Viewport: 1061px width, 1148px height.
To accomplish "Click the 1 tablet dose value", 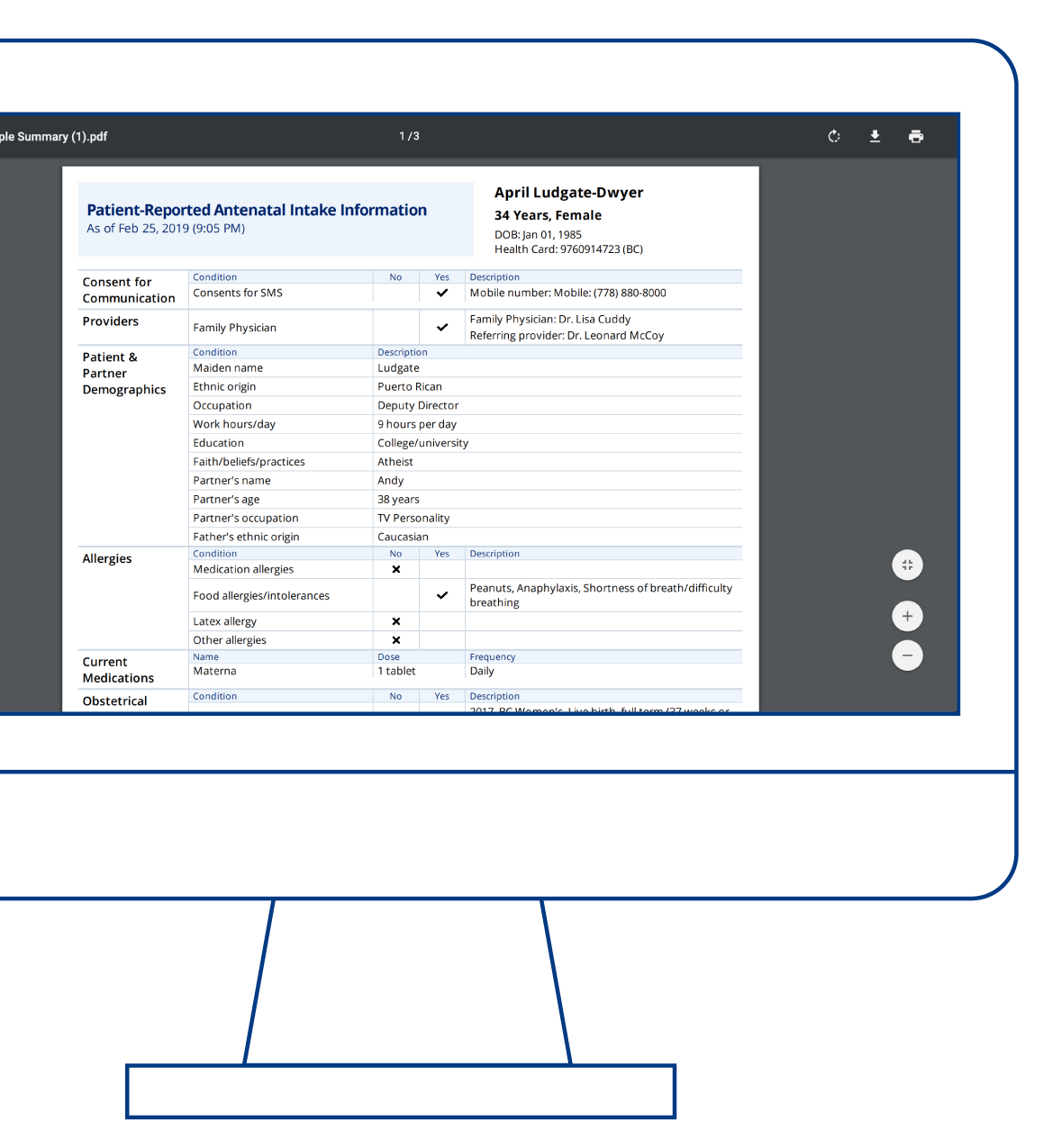I will click(x=396, y=671).
